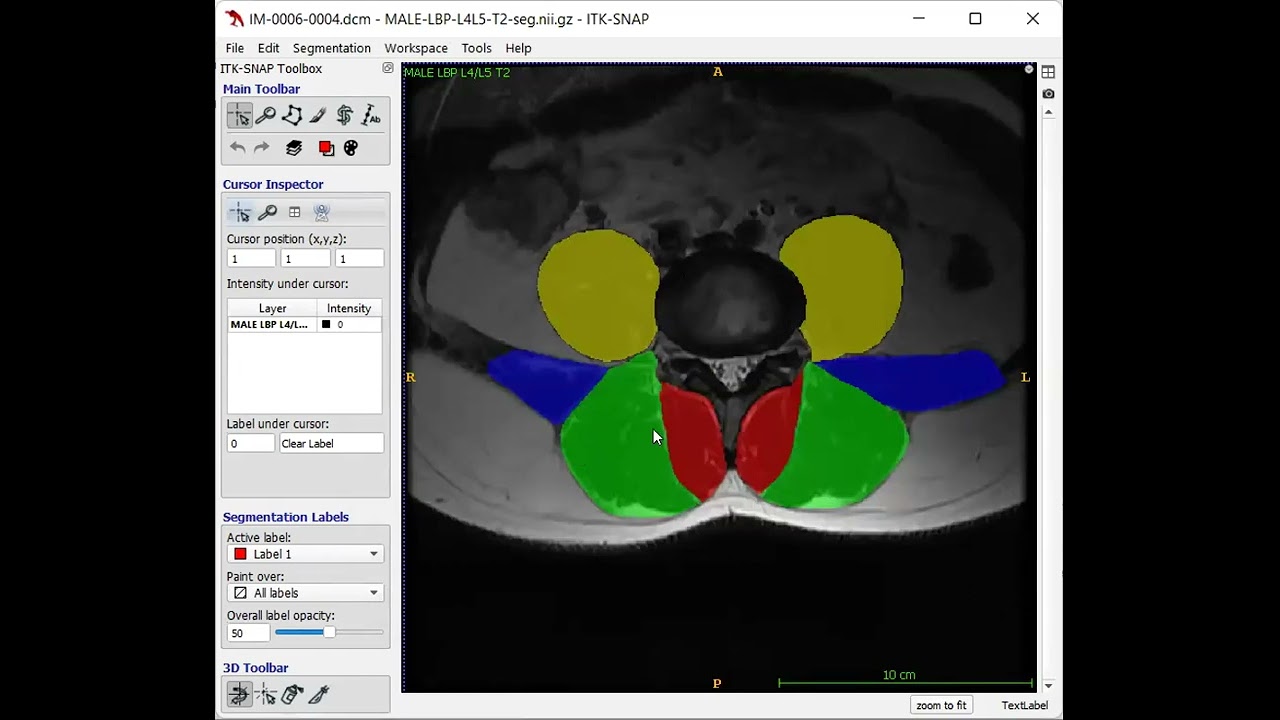Select the 3D spray can tool
The height and width of the screenshot is (720, 1280).
(x=292, y=694)
